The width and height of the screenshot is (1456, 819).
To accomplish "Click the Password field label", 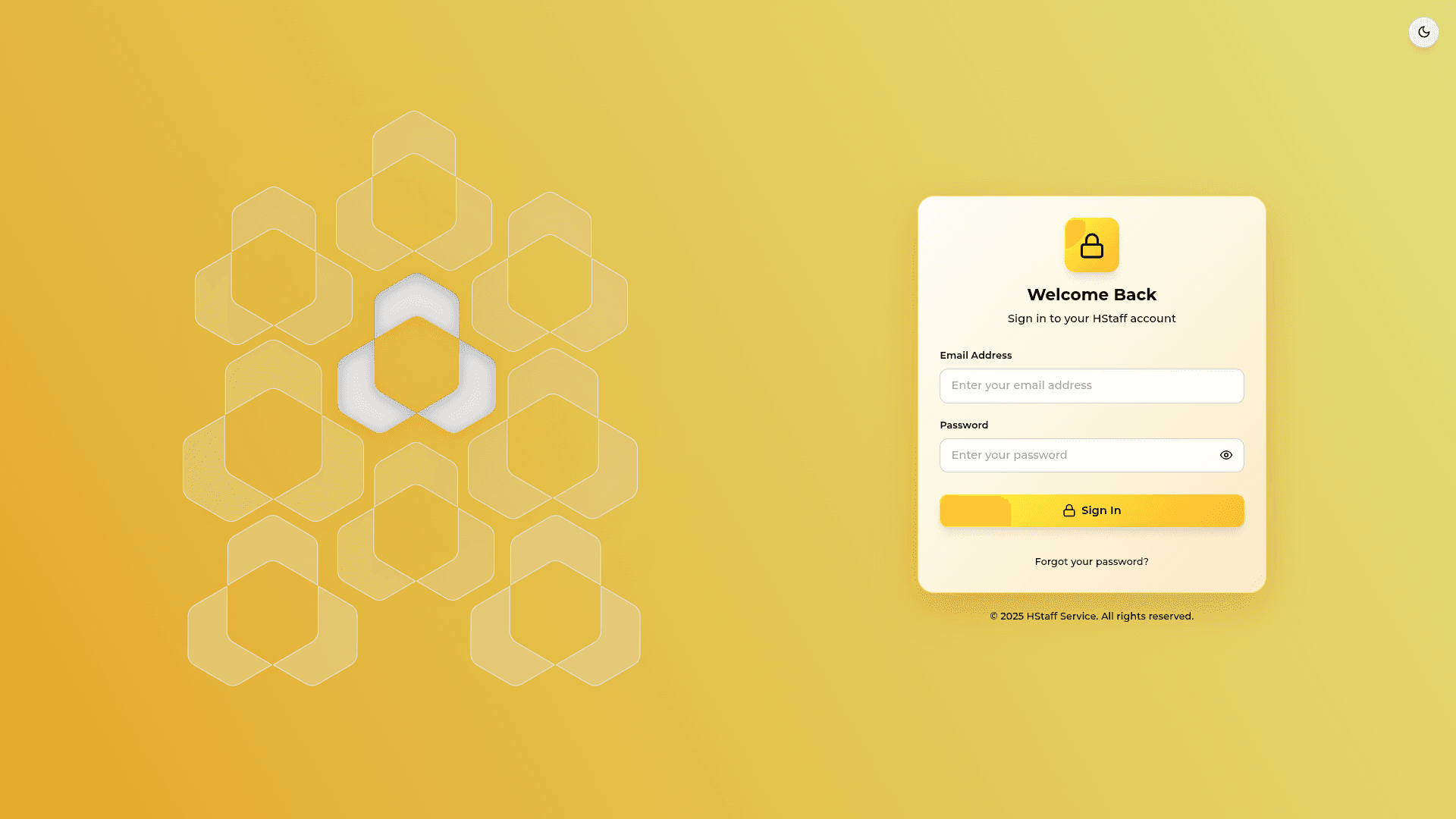I will [963, 425].
